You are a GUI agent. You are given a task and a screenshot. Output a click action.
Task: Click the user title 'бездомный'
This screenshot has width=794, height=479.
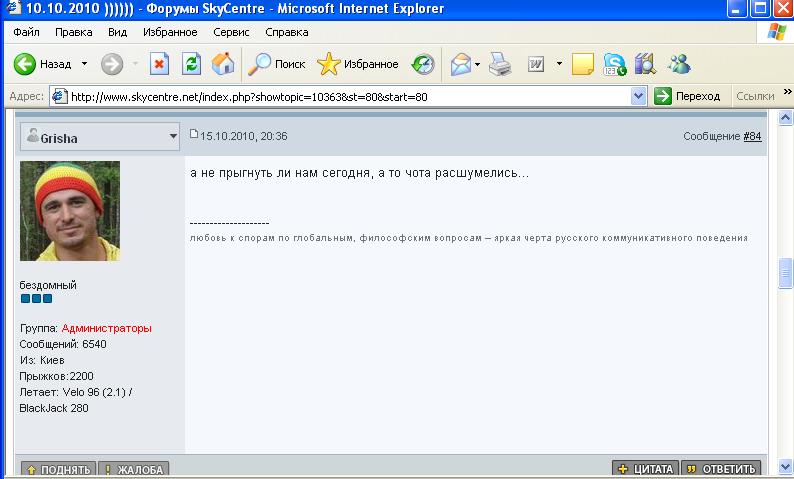pos(48,285)
